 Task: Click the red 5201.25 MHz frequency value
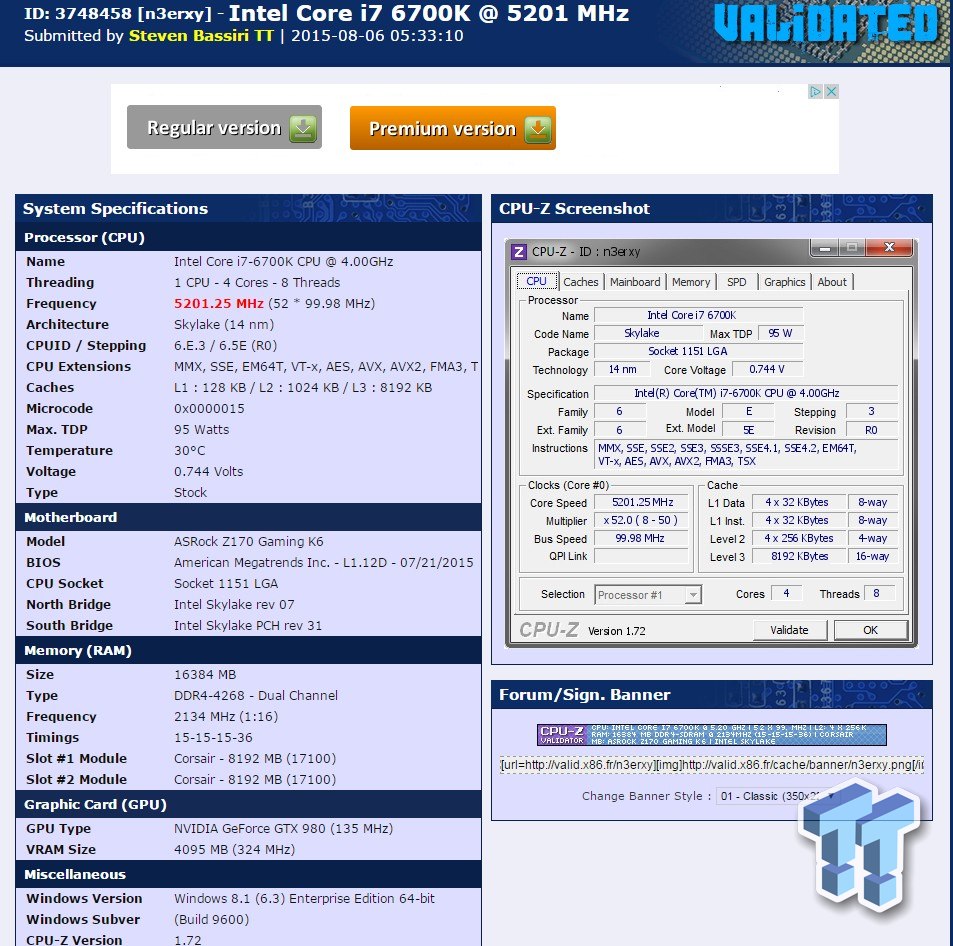pos(219,303)
